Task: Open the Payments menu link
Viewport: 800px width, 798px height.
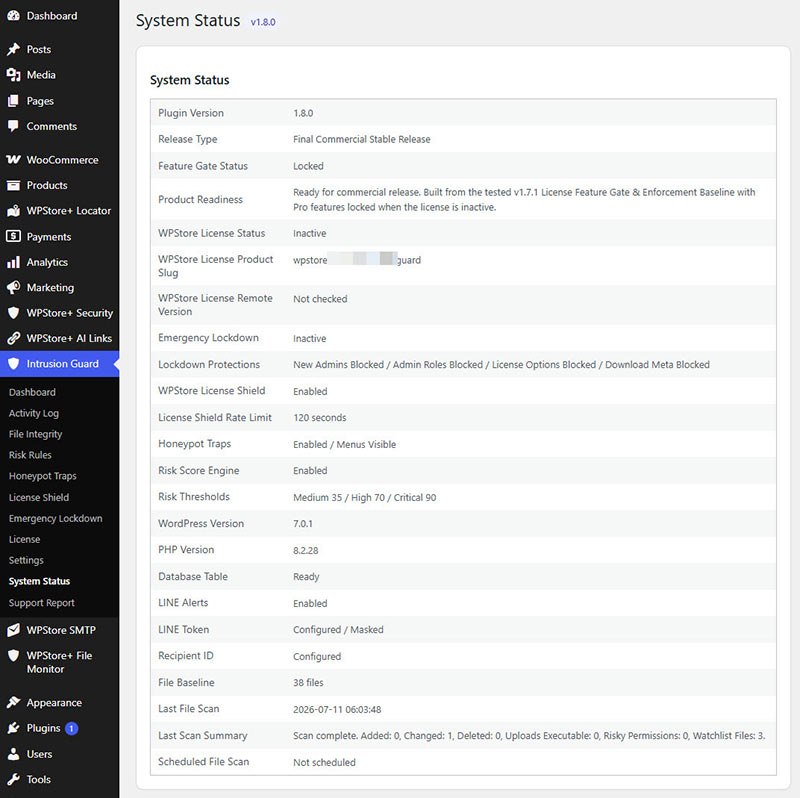Action: click(49, 237)
